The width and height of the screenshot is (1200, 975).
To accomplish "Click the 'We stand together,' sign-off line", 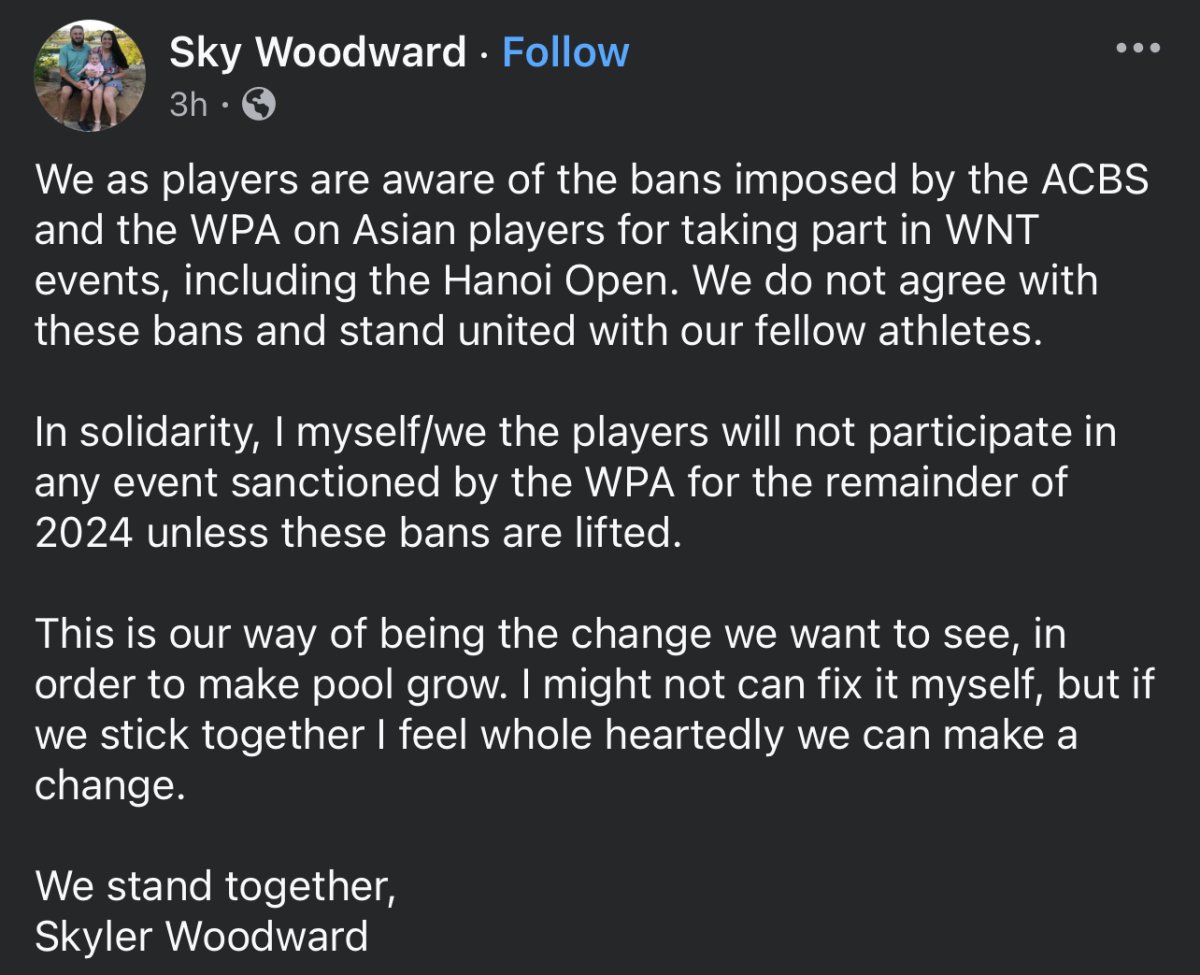I will [215, 886].
